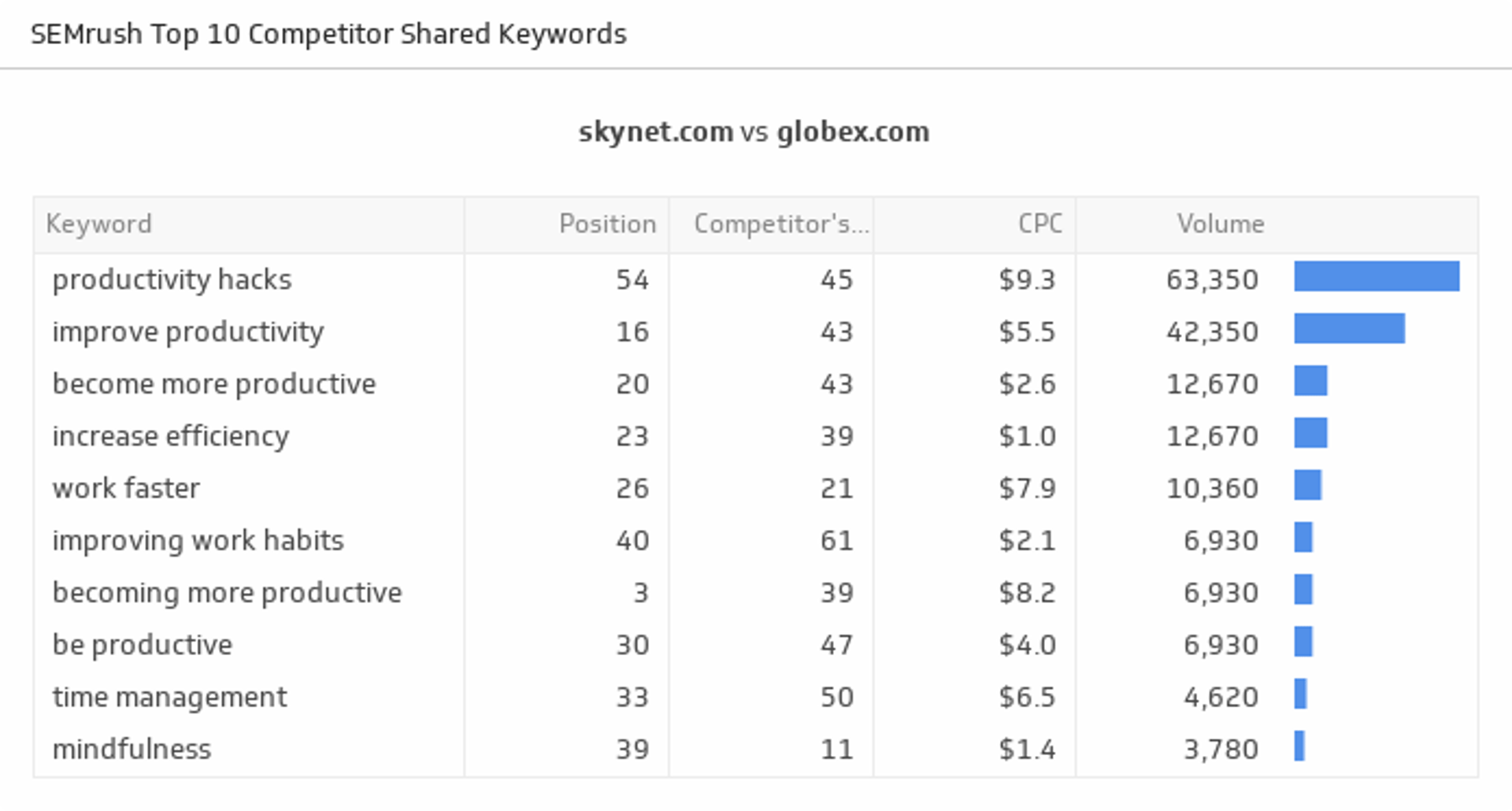Viewport: 1512px width, 811px height.
Task: Click the widget title 'SEMrush Top 10 Competitor Shared Keywords'
Action: coord(328,35)
